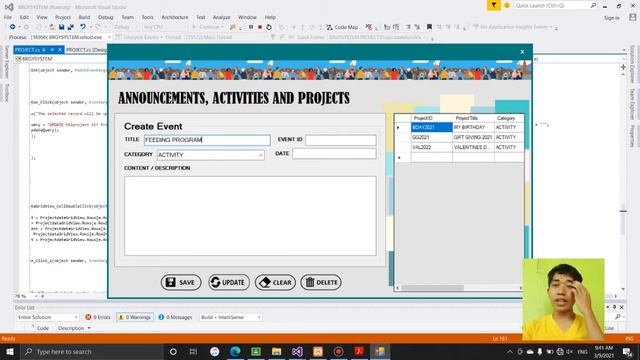Open the Process dropdown in debug toolbar
This screenshot has width=640, height=360.
coord(70,37)
